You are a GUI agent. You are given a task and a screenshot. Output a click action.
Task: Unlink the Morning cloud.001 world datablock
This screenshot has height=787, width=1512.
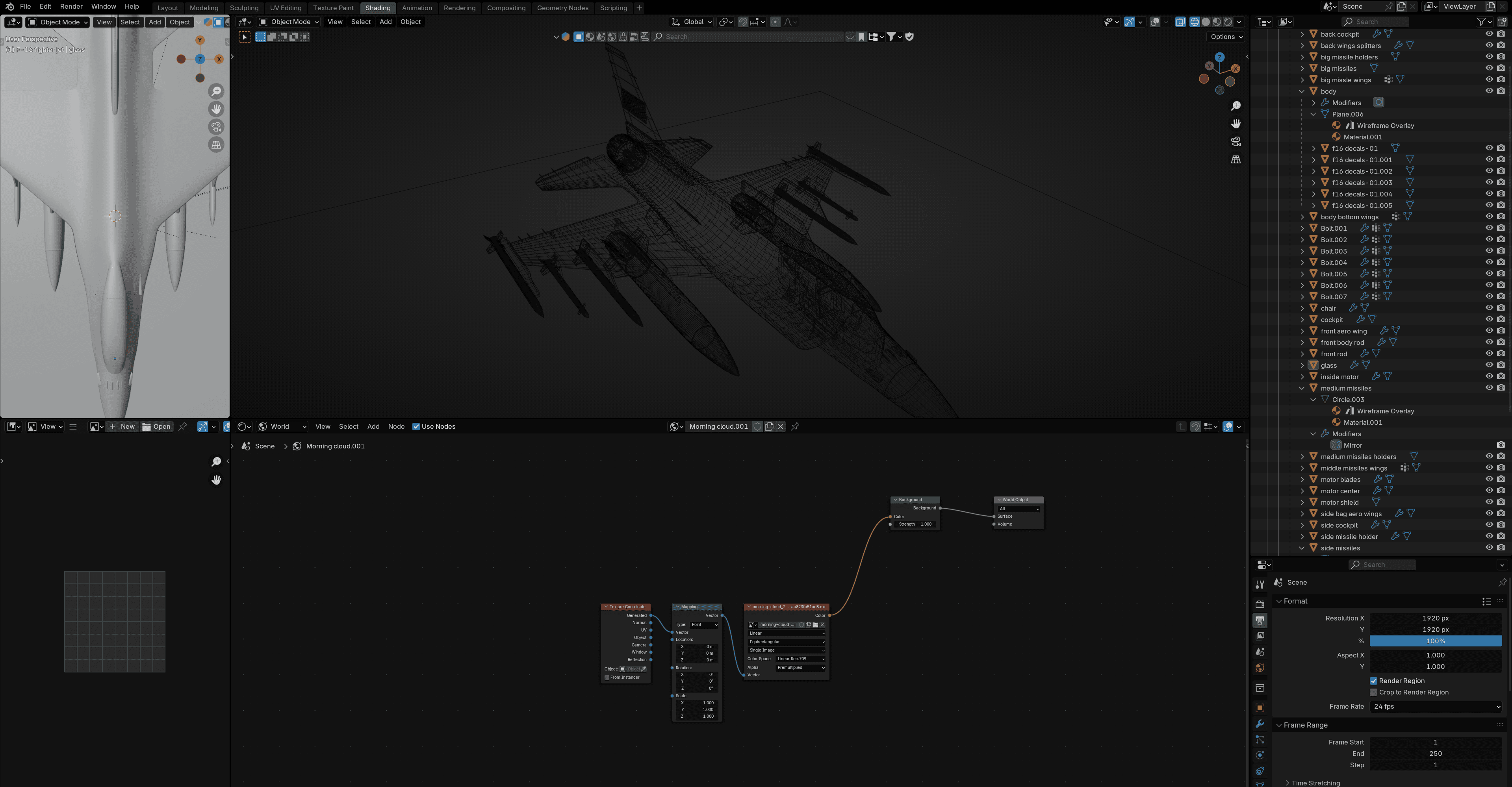click(781, 427)
